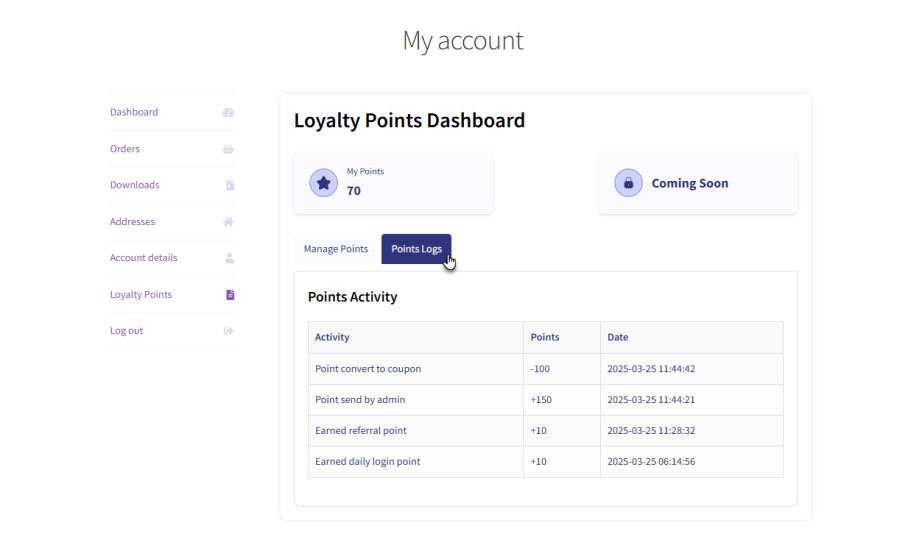The image size is (900, 545).
Task: Click the Loyalty Points Dashboard heading
Action: (409, 120)
